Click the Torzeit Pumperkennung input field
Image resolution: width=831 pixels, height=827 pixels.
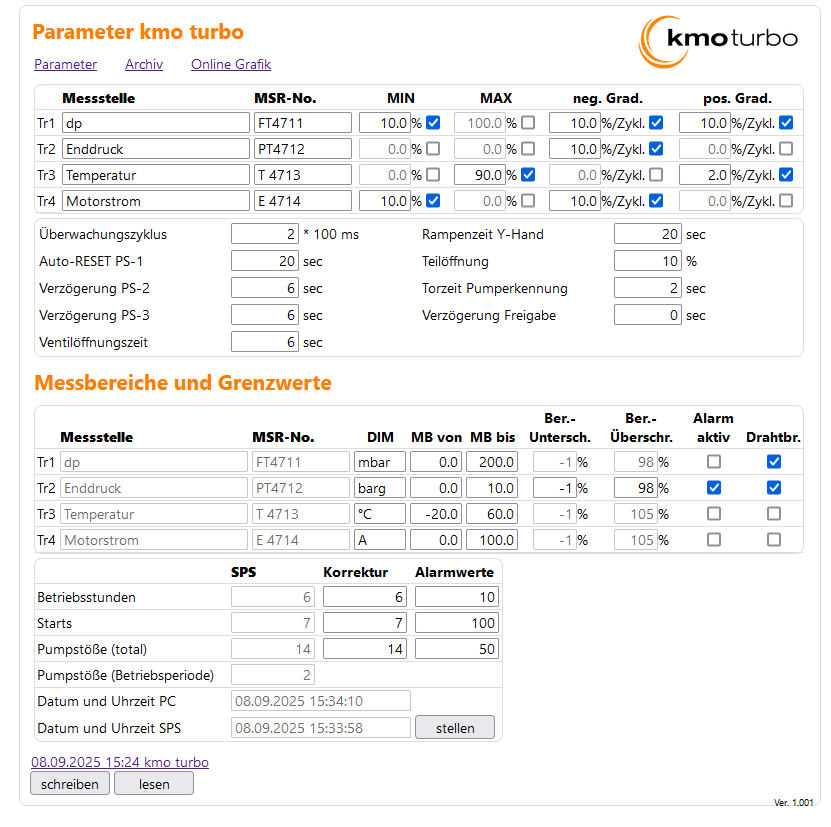tap(648, 288)
